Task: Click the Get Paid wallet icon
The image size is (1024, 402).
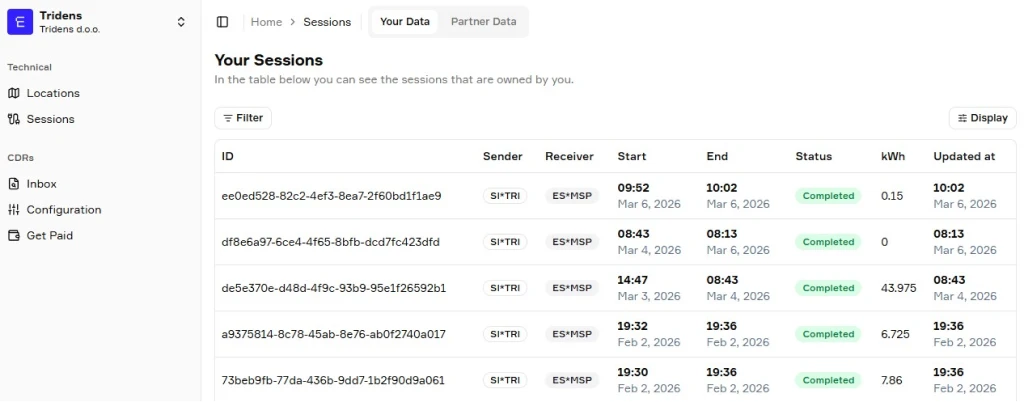Action: (x=14, y=236)
